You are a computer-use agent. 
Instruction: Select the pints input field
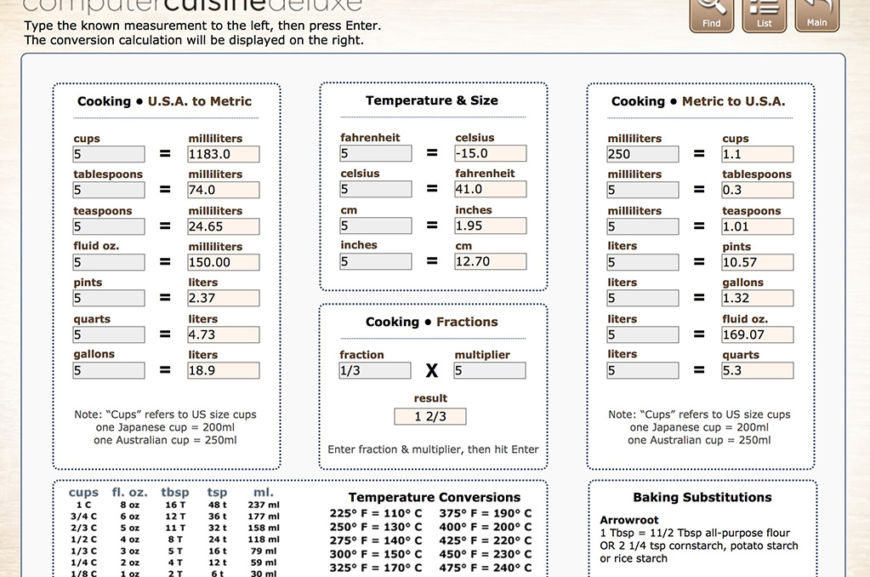tap(109, 298)
